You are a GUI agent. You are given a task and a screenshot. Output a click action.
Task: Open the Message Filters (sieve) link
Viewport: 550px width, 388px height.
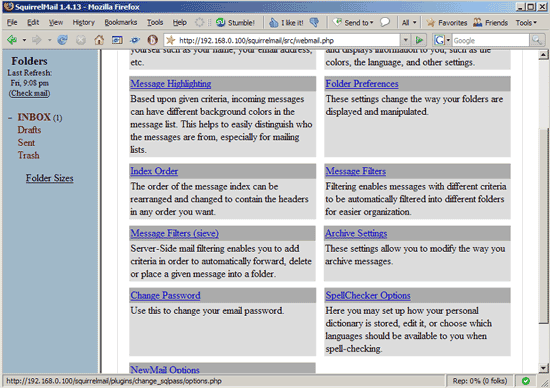tap(174, 233)
